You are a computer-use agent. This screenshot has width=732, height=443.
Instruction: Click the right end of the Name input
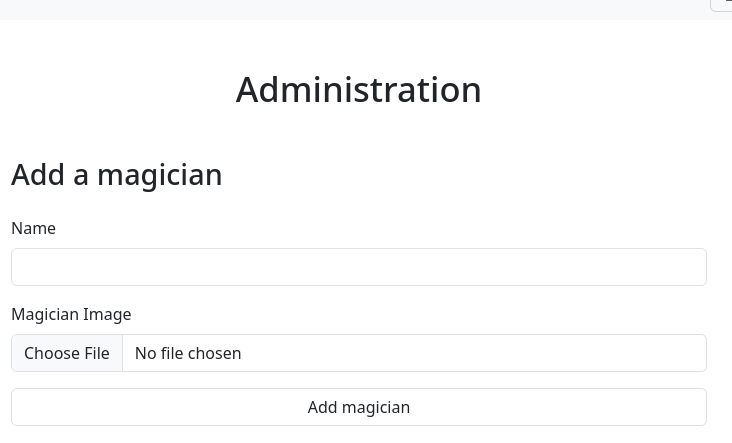coord(690,267)
